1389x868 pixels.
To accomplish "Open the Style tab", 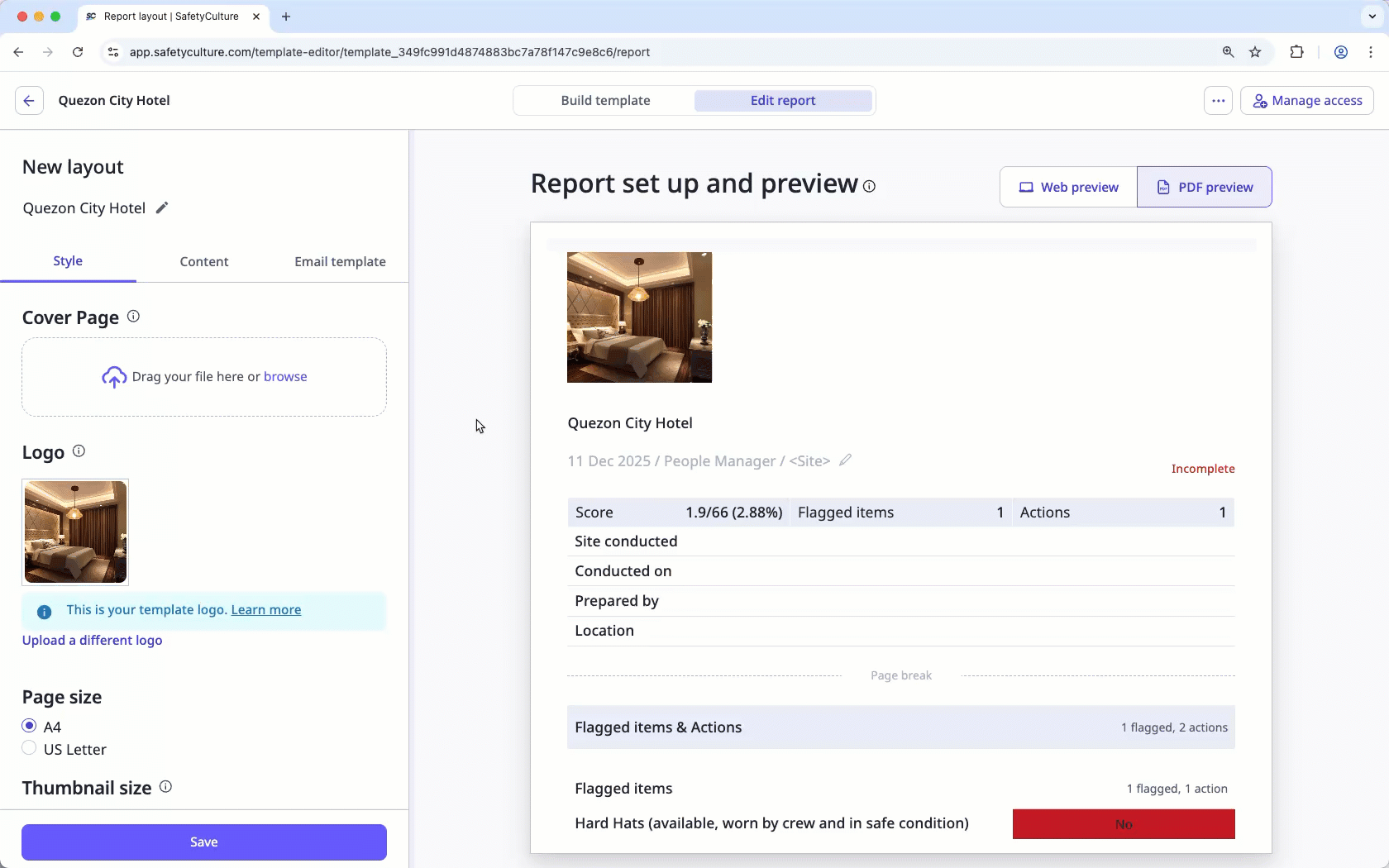I will pyautogui.click(x=68, y=261).
